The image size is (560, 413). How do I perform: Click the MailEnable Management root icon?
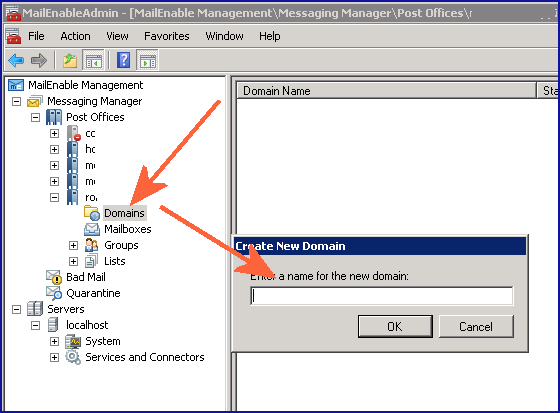point(16,85)
